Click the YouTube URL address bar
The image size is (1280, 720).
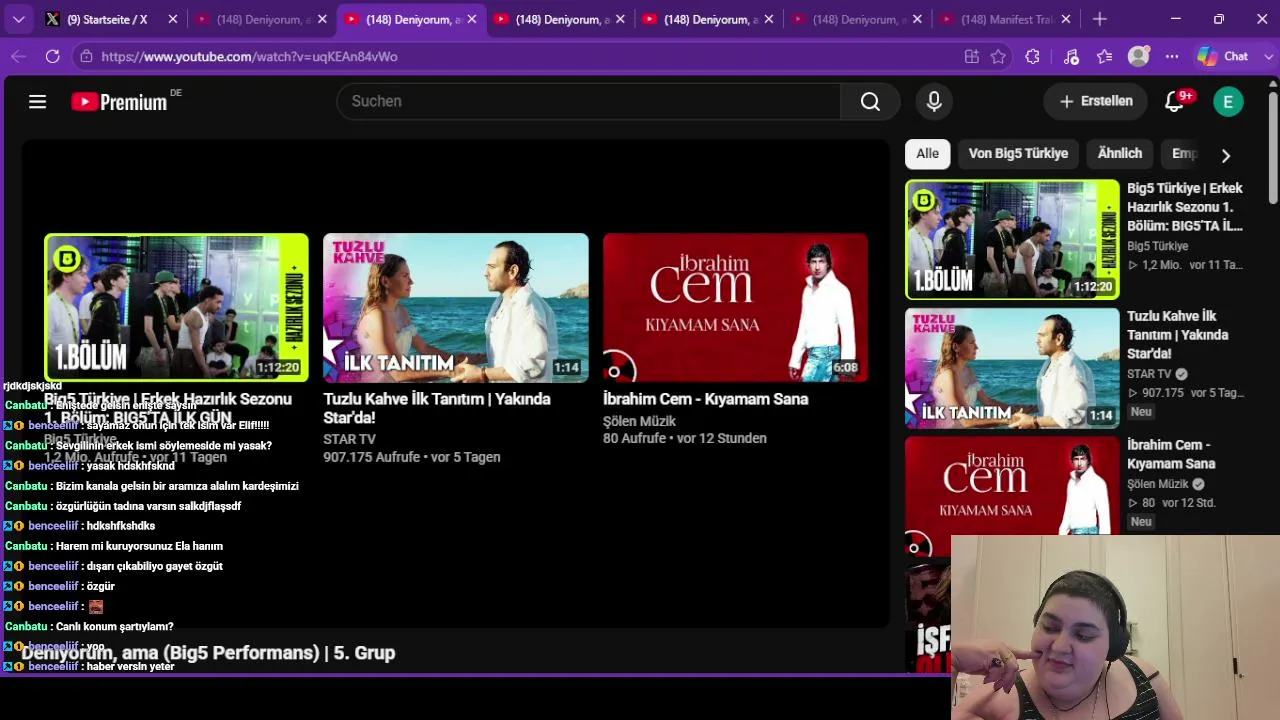coord(250,57)
